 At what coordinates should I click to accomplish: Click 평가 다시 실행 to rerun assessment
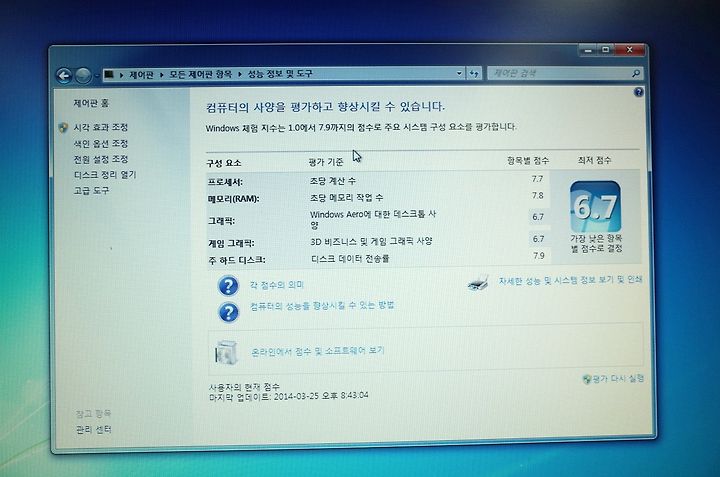pyautogui.click(x=613, y=379)
